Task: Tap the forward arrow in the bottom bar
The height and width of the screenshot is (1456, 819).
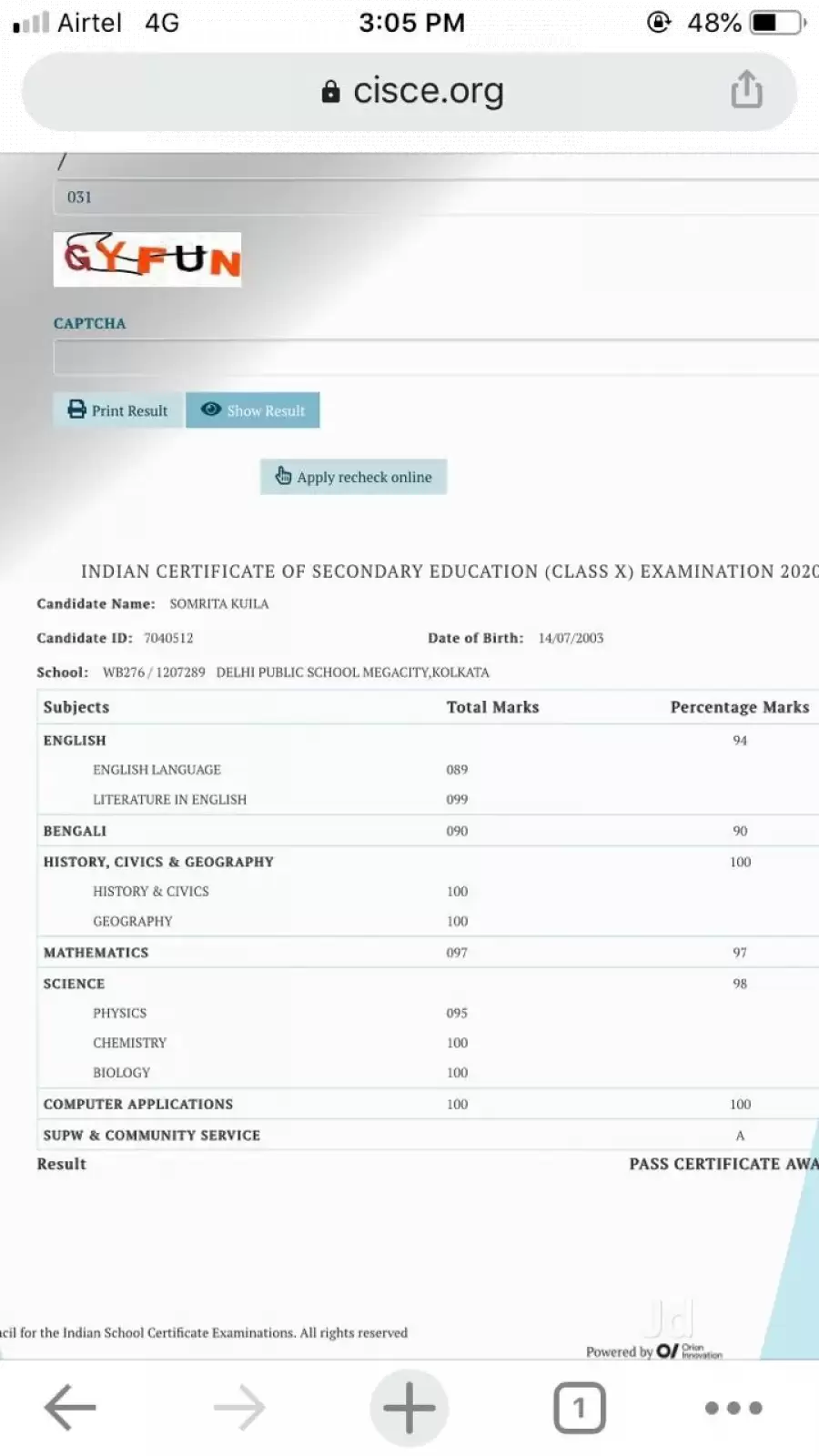Action: [x=239, y=1408]
